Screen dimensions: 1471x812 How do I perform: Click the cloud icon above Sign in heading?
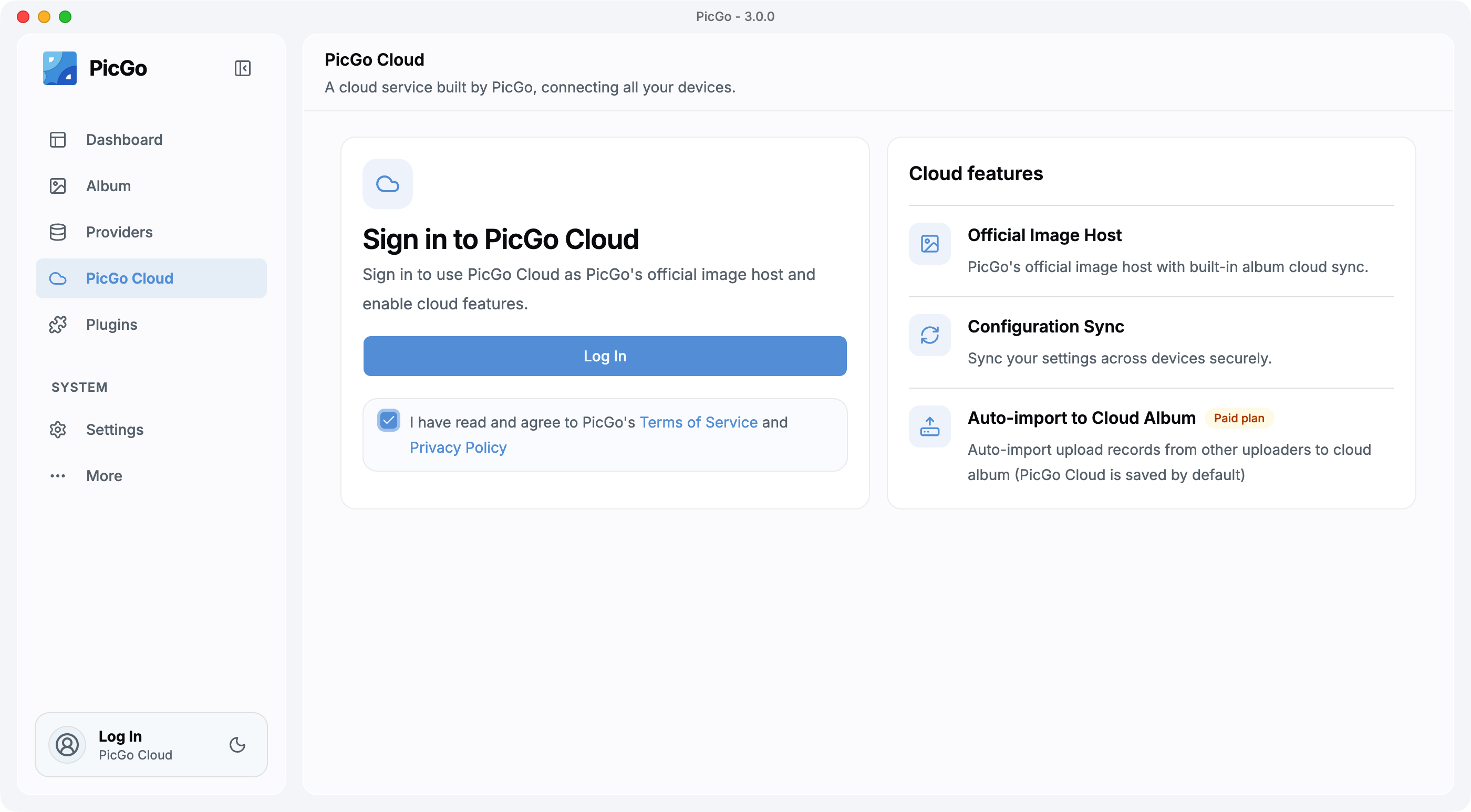pos(388,184)
